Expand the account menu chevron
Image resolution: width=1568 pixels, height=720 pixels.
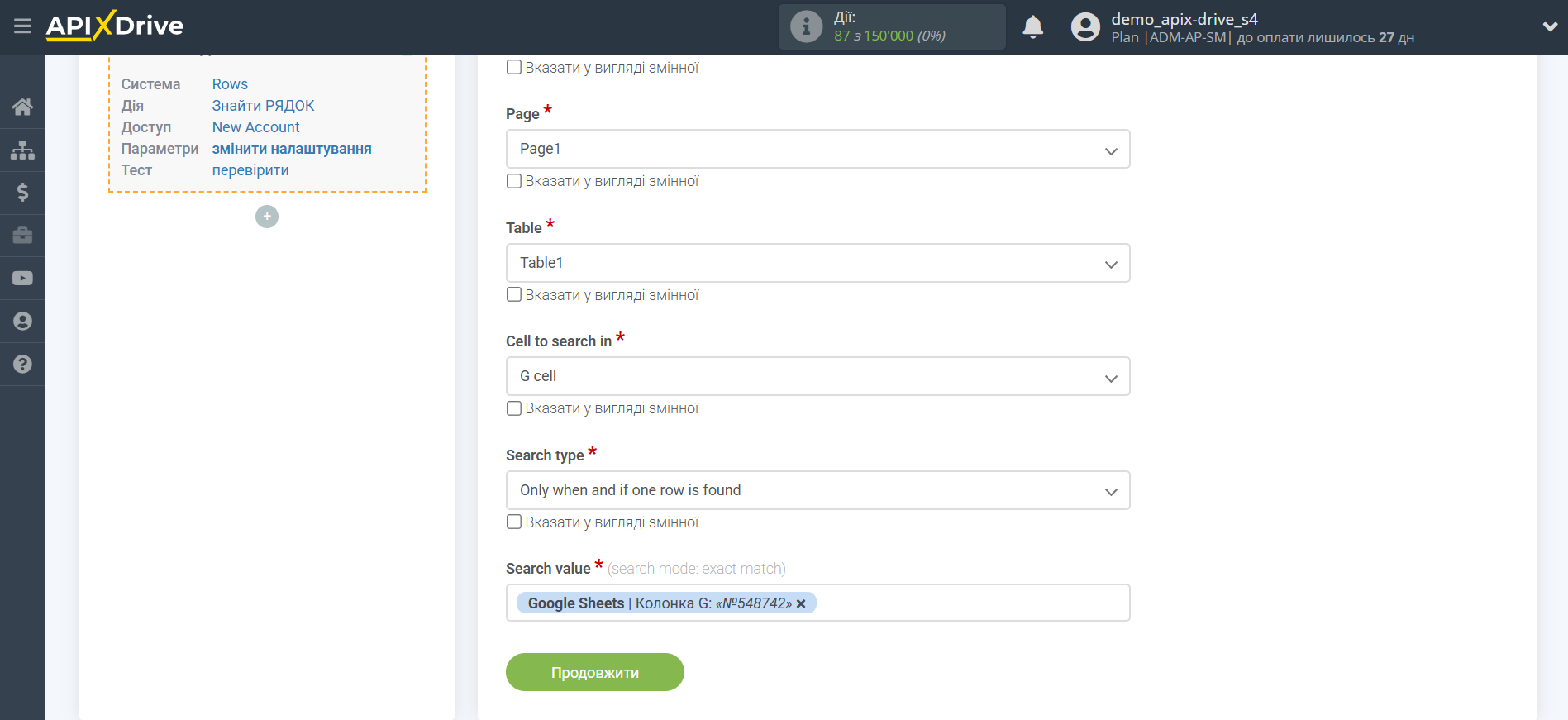point(1550,26)
